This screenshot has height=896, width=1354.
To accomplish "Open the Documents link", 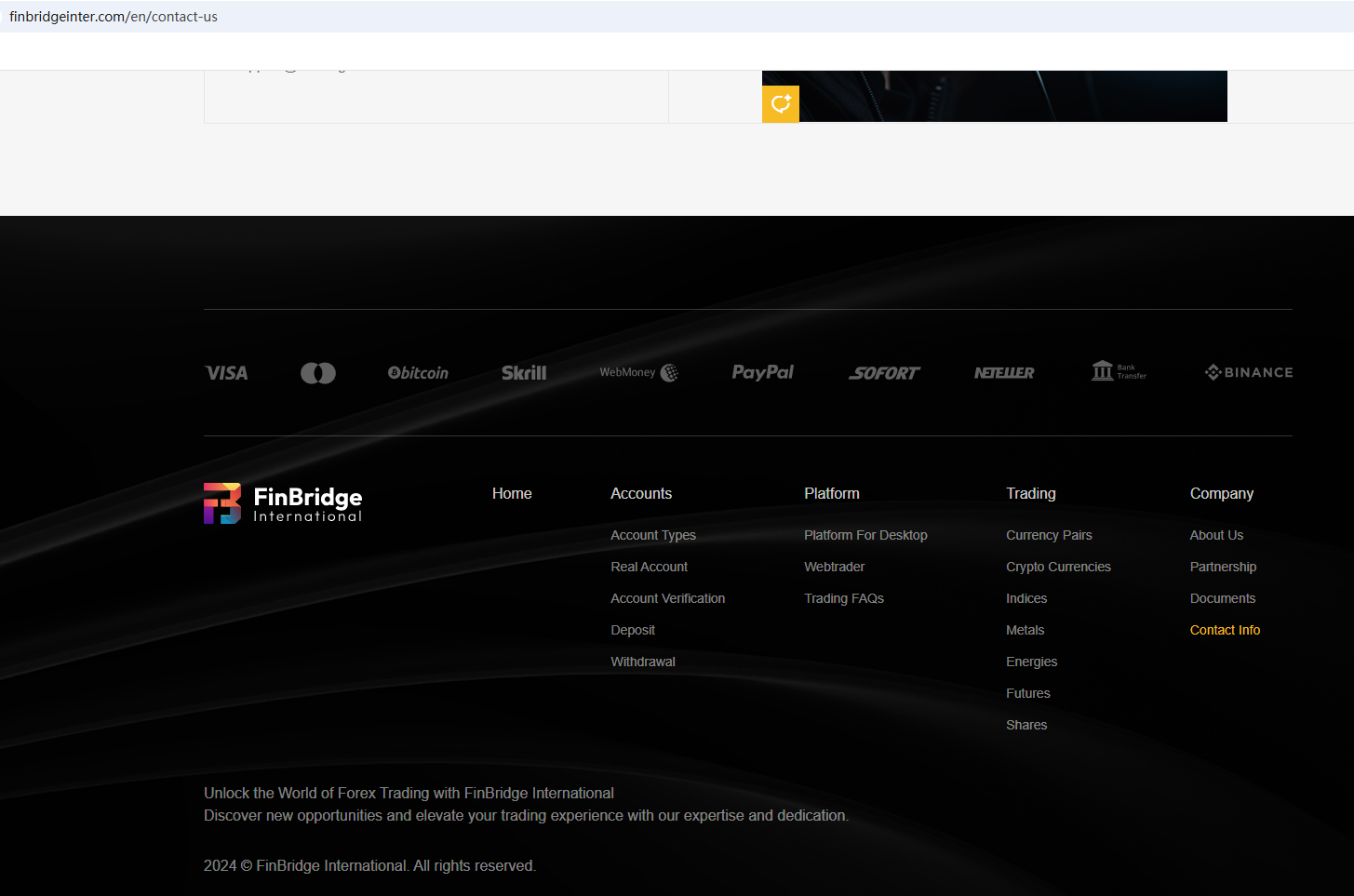I will 1223,598.
